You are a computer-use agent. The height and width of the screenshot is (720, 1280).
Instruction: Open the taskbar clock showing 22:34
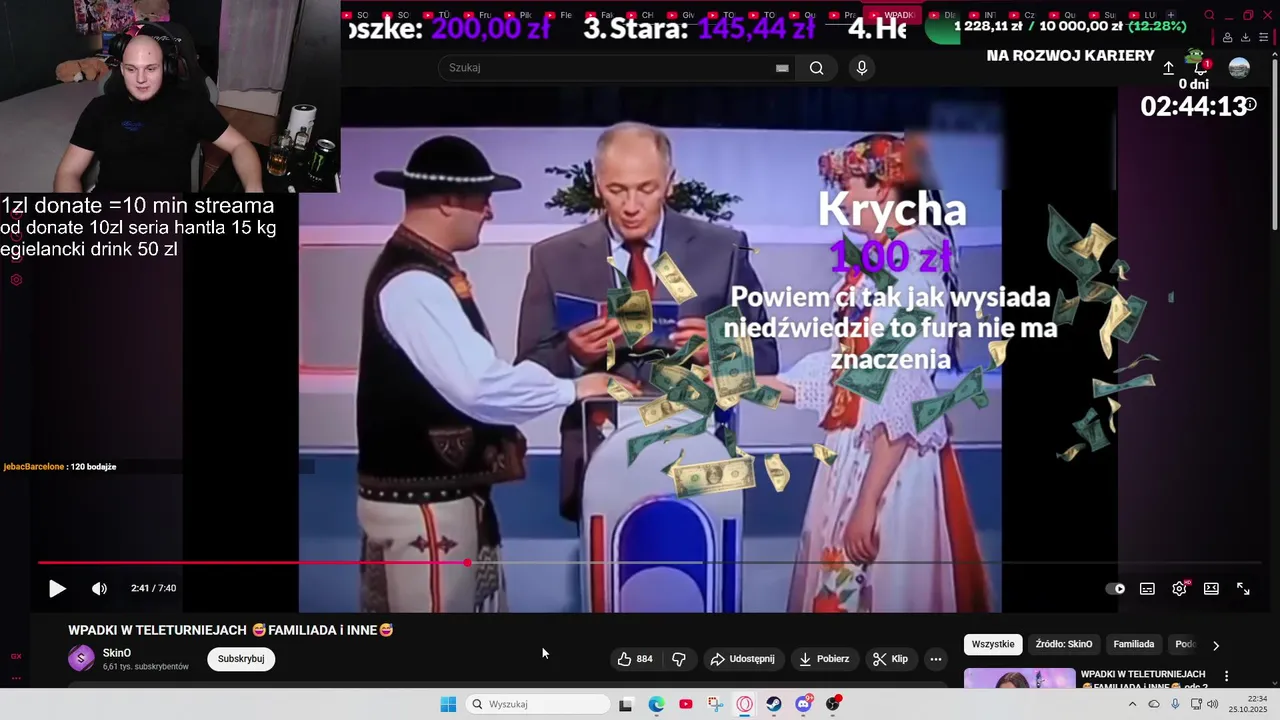coord(1250,704)
